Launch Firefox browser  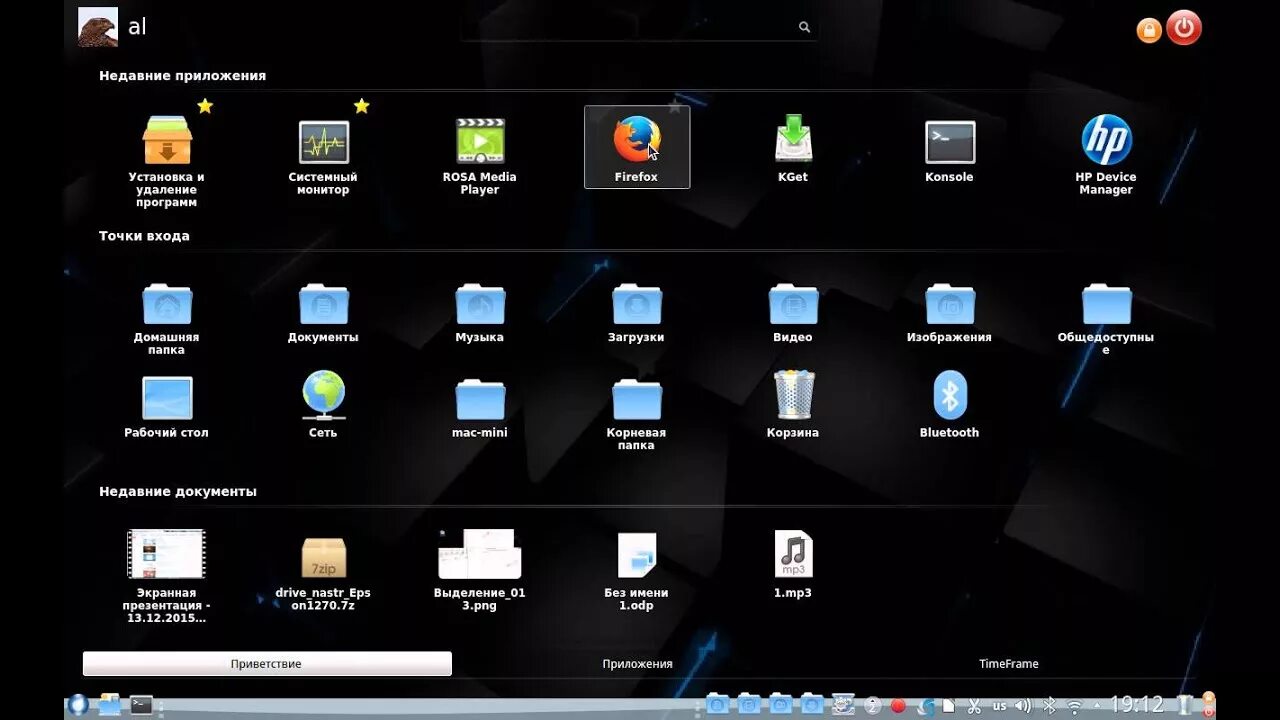[637, 147]
